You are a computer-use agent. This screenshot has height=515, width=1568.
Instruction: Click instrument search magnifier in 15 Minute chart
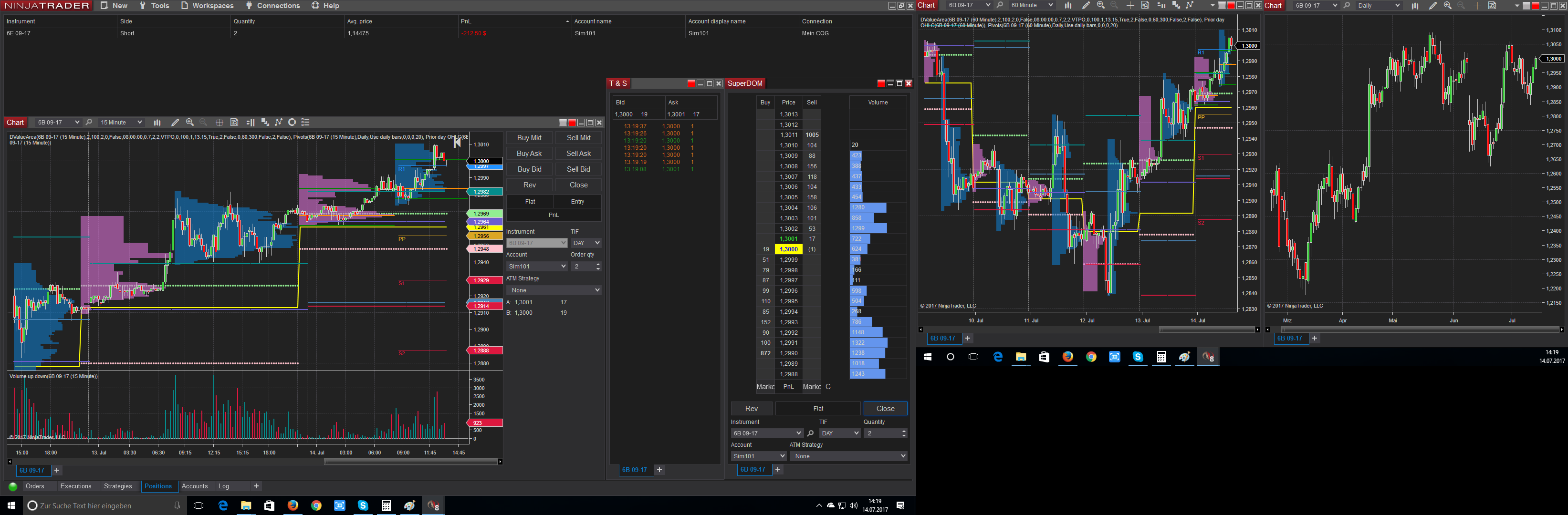(x=89, y=122)
